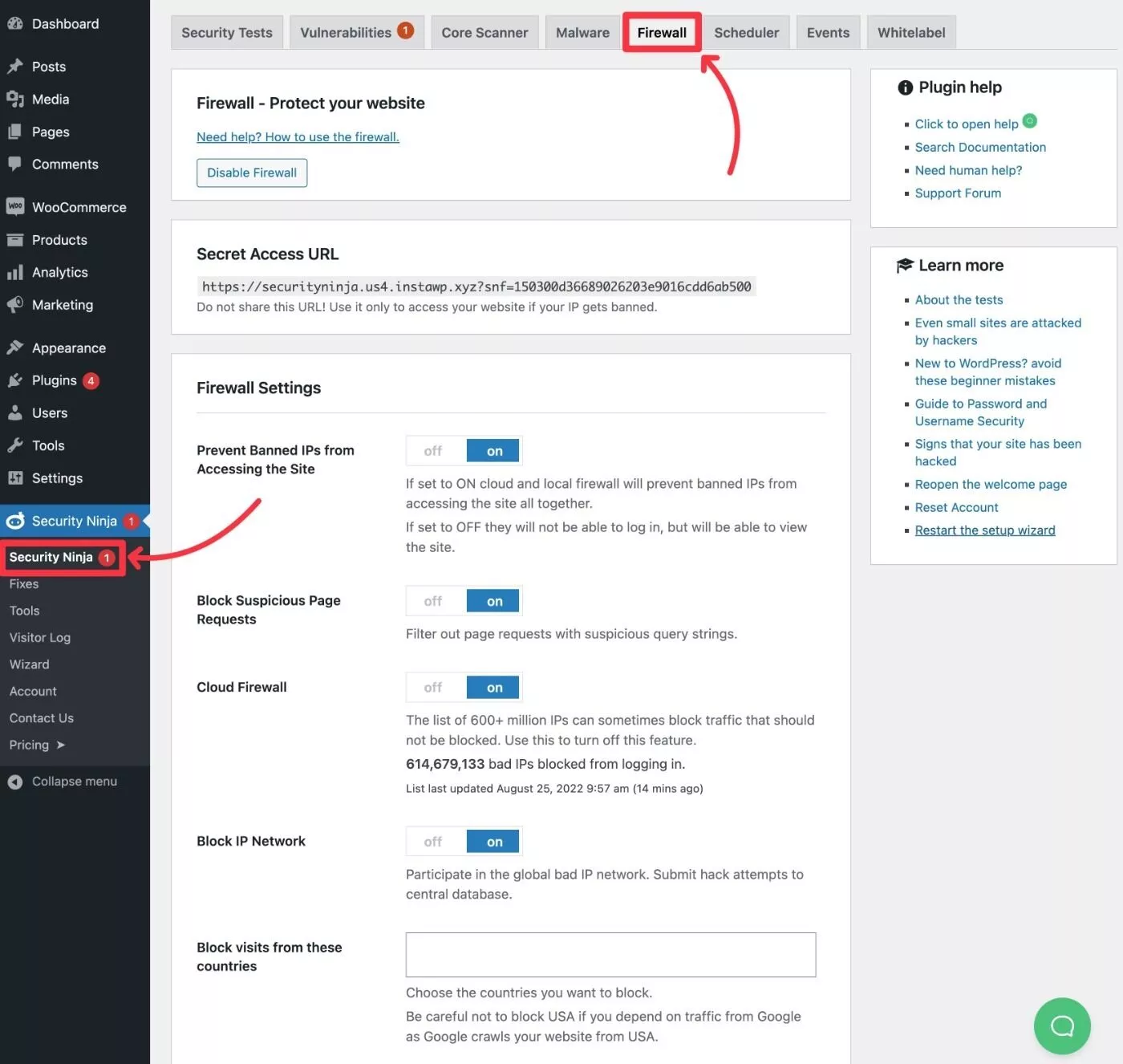
Task: Click the Security Ninja mask icon
Action: click(14, 522)
